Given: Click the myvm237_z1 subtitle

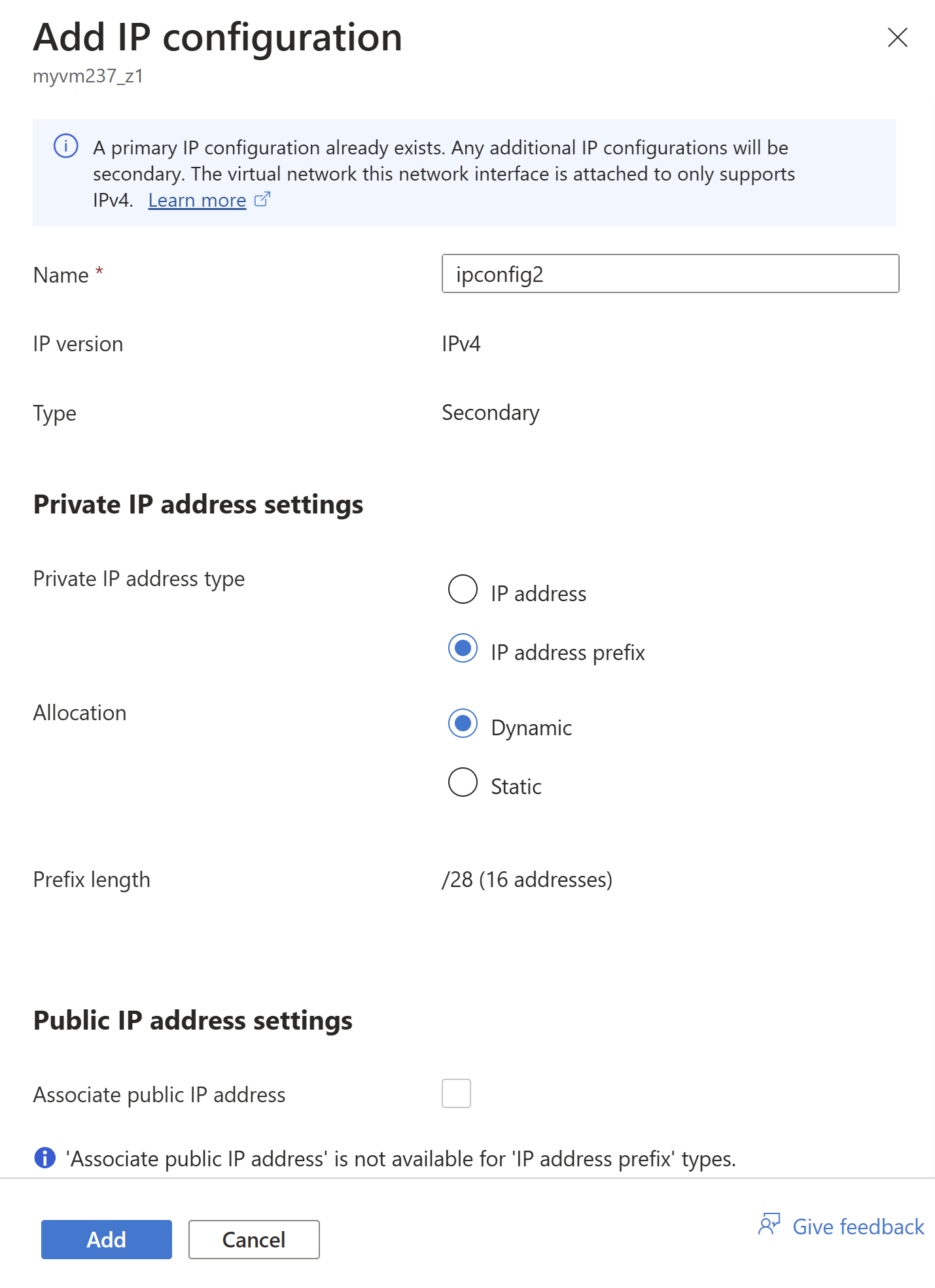Looking at the screenshot, I should point(88,77).
